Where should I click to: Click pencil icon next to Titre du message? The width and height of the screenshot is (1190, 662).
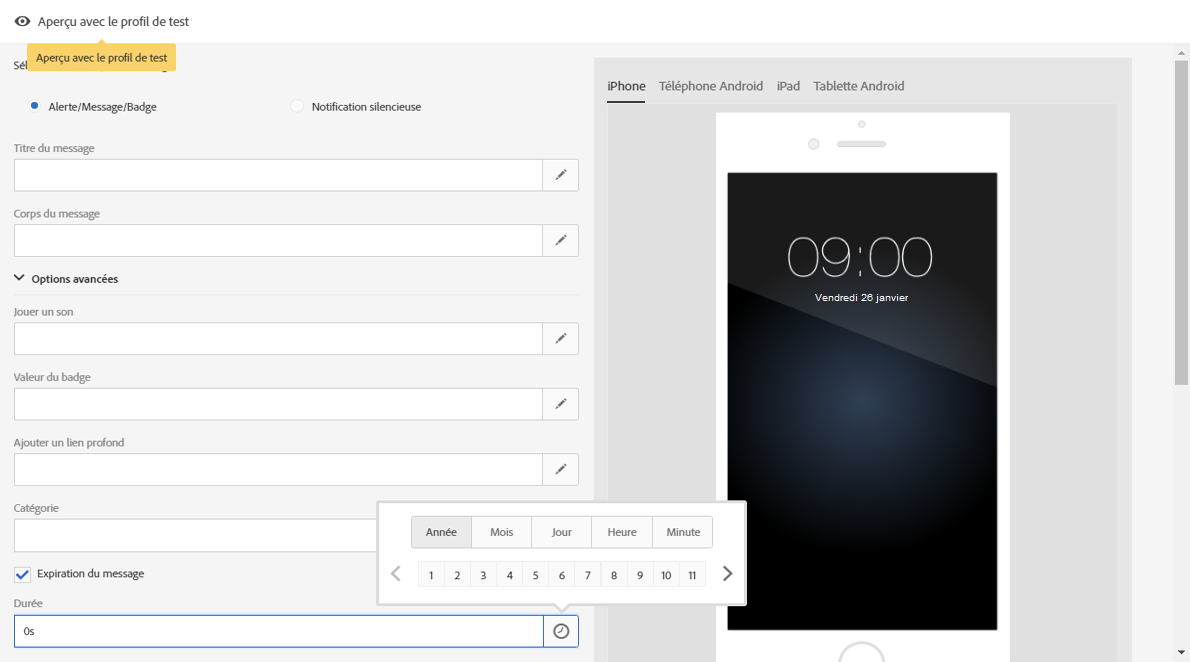tap(561, 175)
